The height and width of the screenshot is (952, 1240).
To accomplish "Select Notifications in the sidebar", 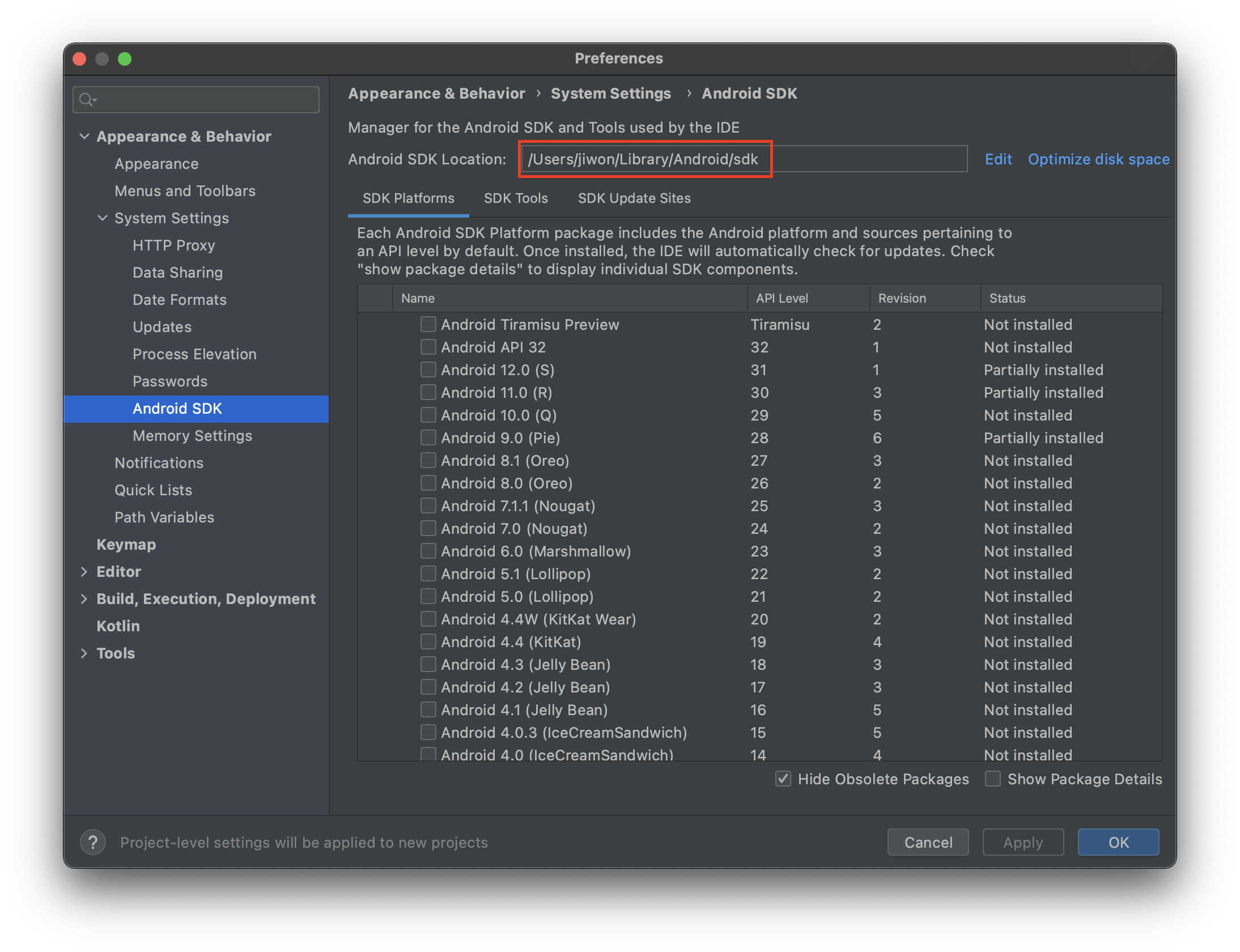I will (x=159, y=462).
